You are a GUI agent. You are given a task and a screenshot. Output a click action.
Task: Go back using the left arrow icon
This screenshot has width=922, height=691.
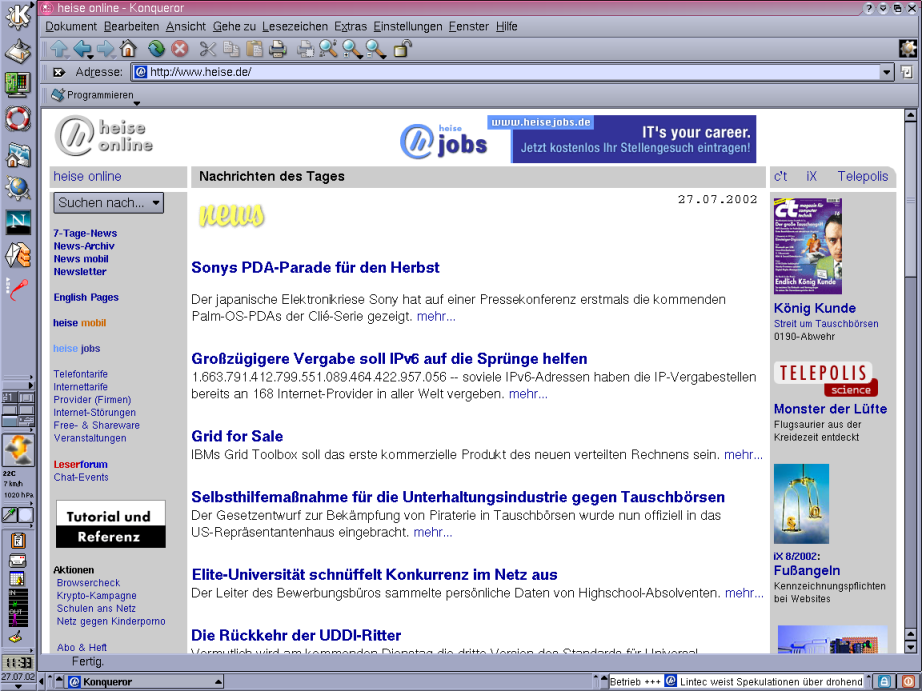pyautogui.click(x=82, y=48)
